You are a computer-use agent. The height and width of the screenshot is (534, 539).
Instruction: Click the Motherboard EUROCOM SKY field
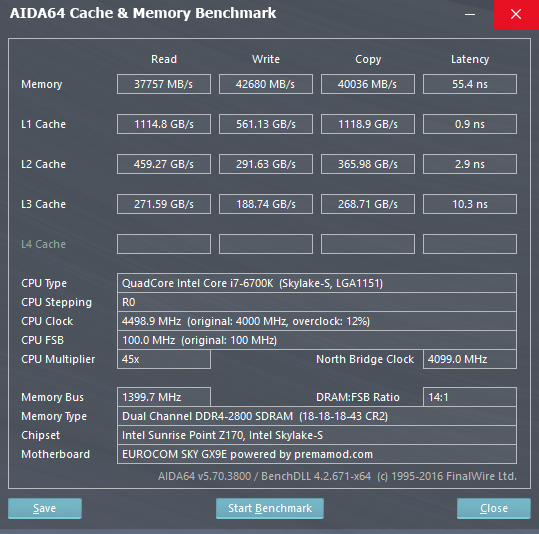pos(317,454)
